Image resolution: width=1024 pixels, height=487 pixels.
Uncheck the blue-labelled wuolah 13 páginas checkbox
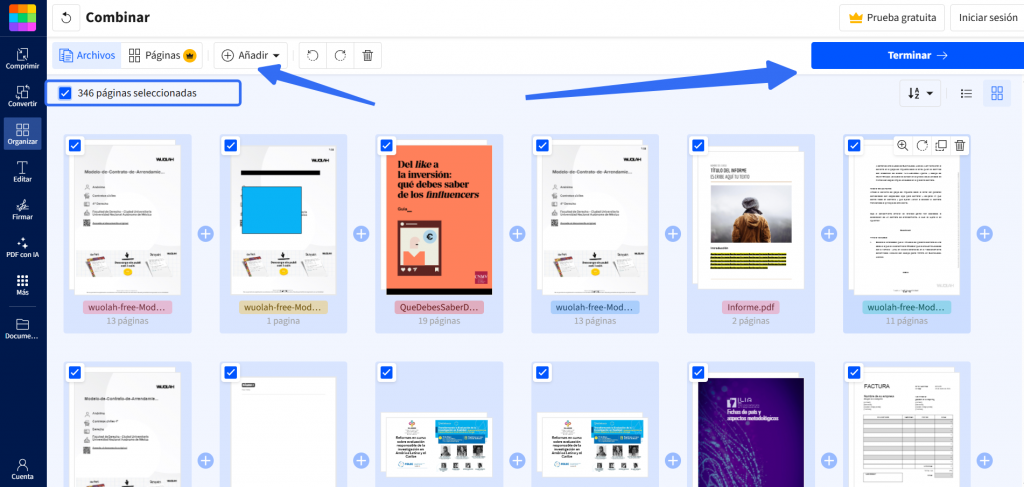[x=543, y=145]
